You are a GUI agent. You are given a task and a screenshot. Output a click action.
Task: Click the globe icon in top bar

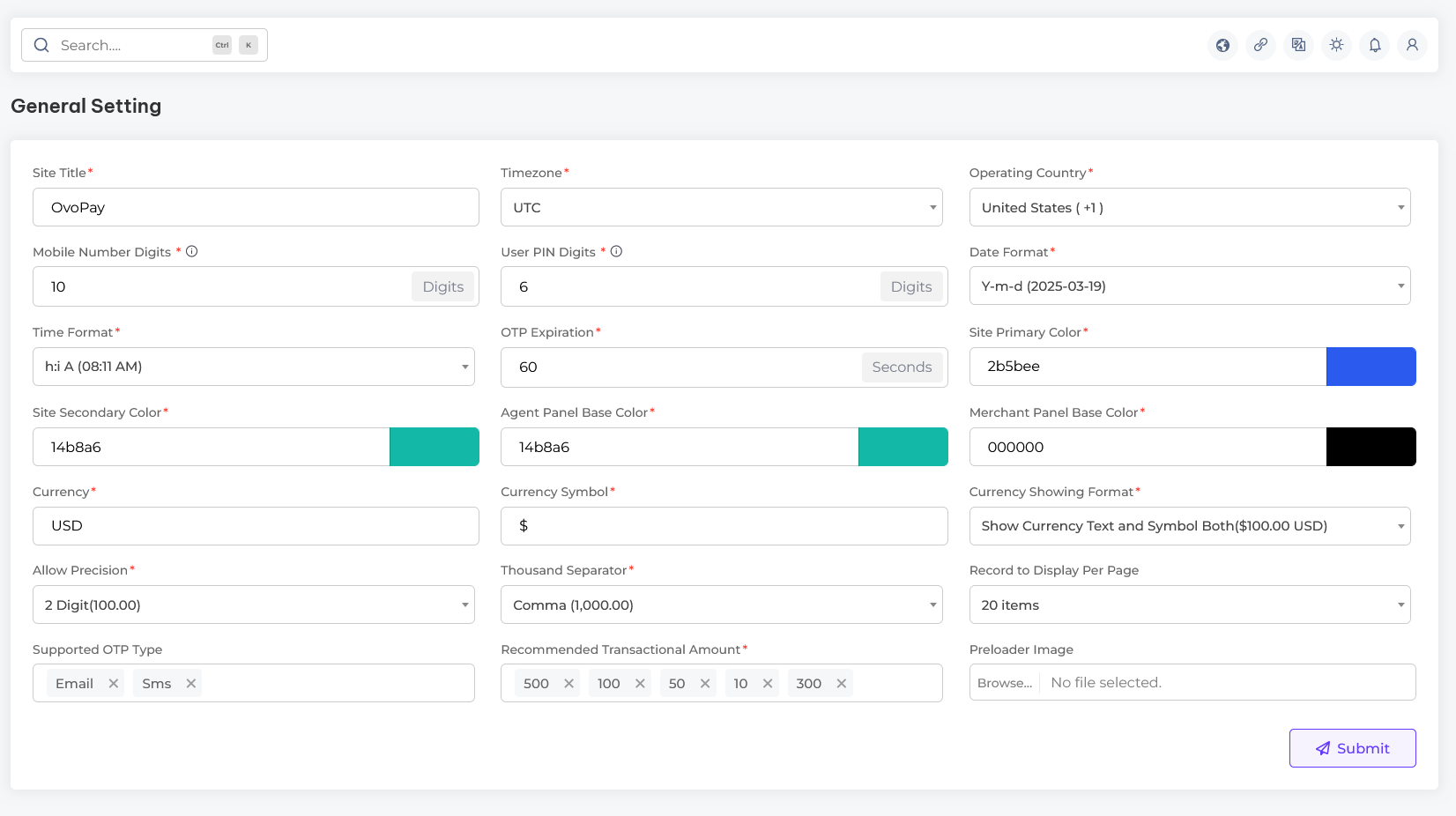(1222, 45)
